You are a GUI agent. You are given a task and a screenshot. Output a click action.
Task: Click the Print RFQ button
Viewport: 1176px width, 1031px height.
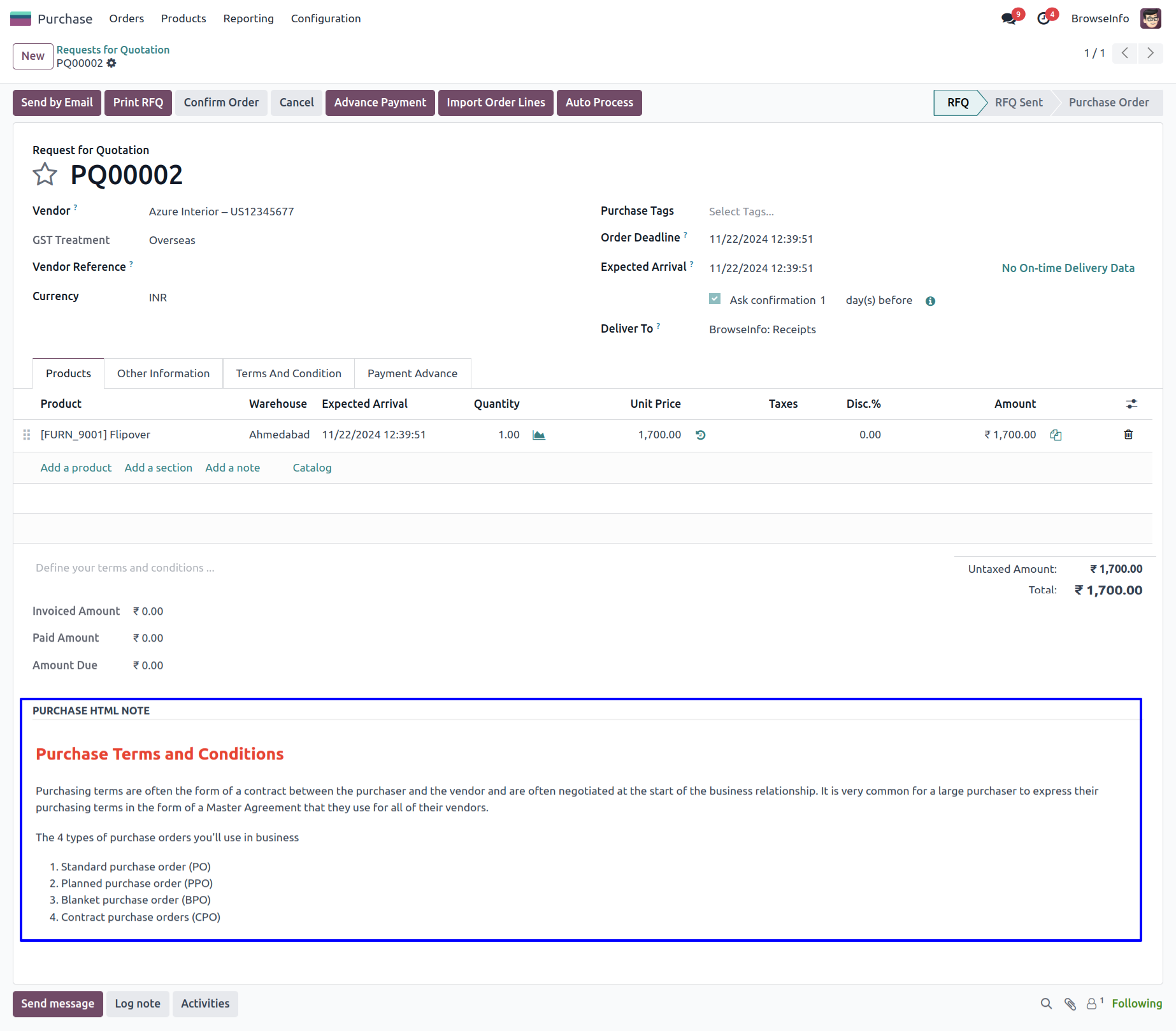(138, 103)
